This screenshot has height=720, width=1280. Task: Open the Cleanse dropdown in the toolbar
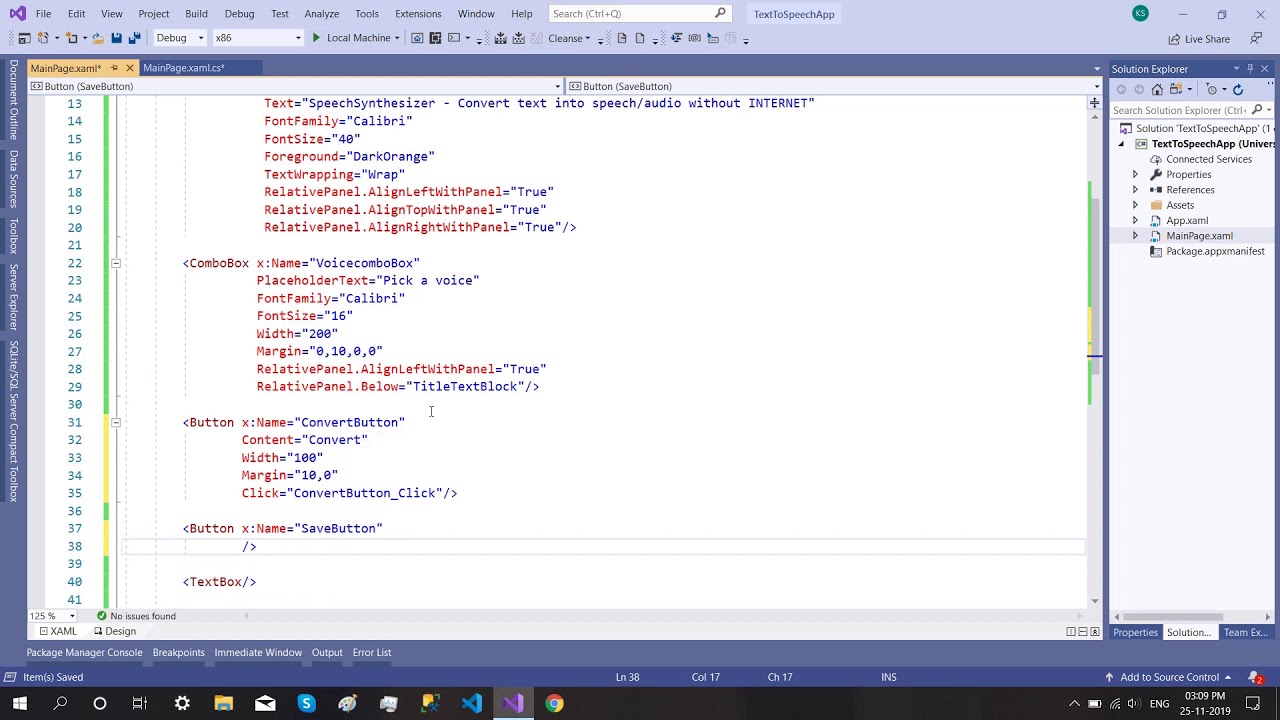coord(587,39)
